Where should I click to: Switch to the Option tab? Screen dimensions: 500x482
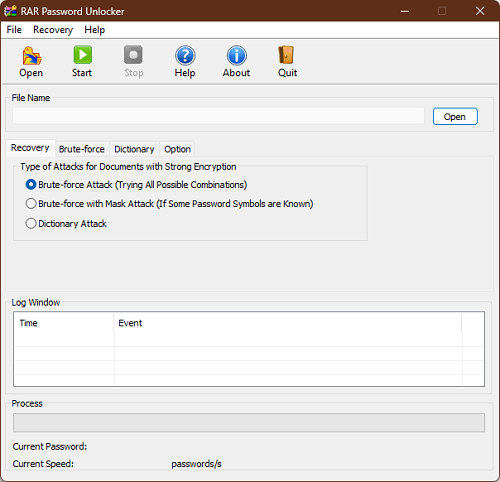pos(177,149)
